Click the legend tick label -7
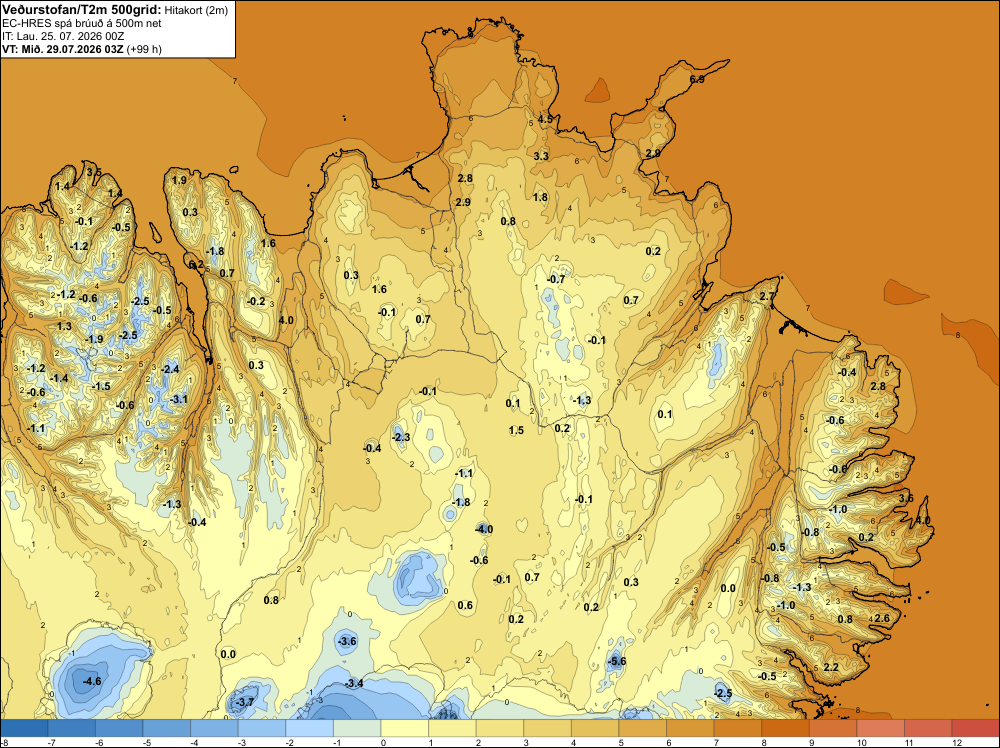1000x748 pixels. (52, 742)
